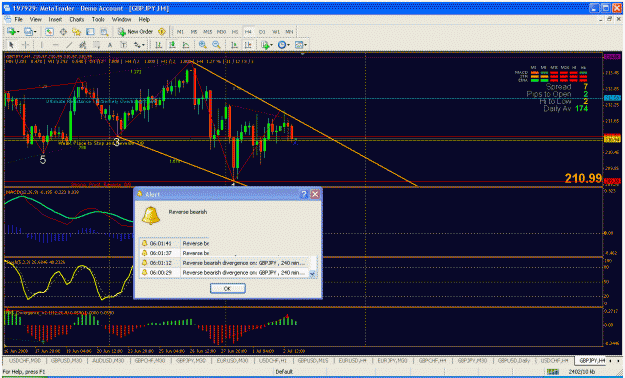Select the Trendline drawing tool
Screen dimensions: 625x378
[69, 45]
